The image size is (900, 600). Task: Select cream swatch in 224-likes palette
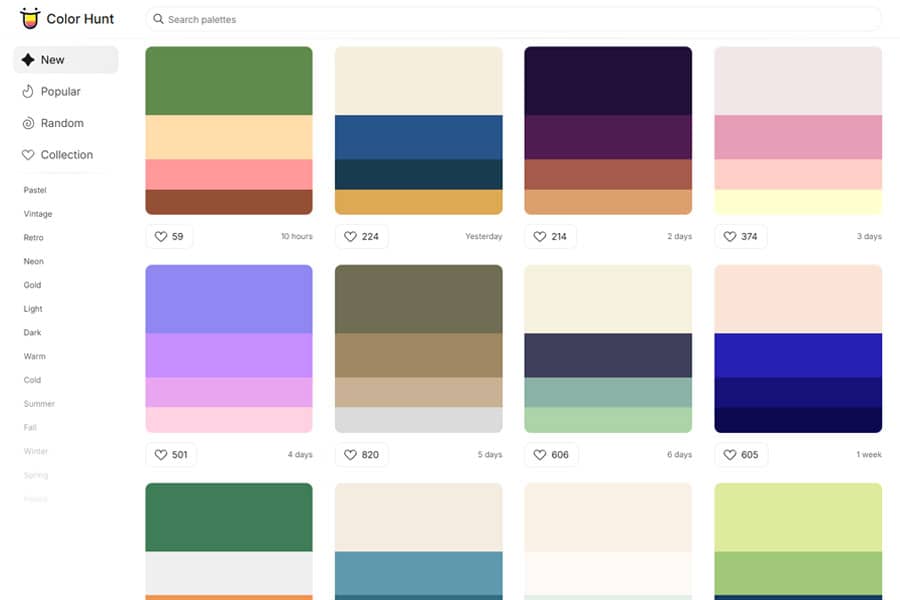tap(418, 81)
